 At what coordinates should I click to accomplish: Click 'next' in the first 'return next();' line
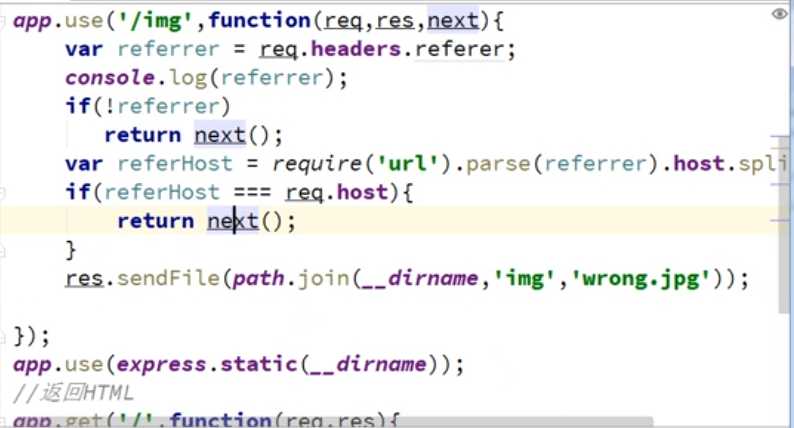[x=220, y=135]
